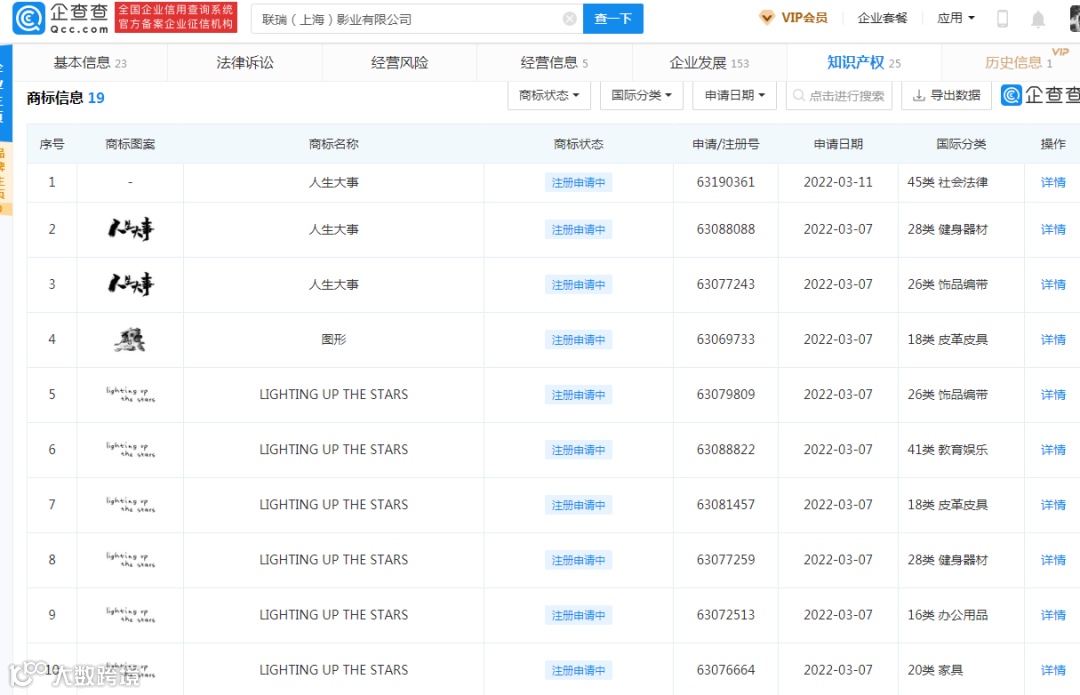
Task: Open 详情 for trademark 63190361
Action: click(x=1053, y=182)
